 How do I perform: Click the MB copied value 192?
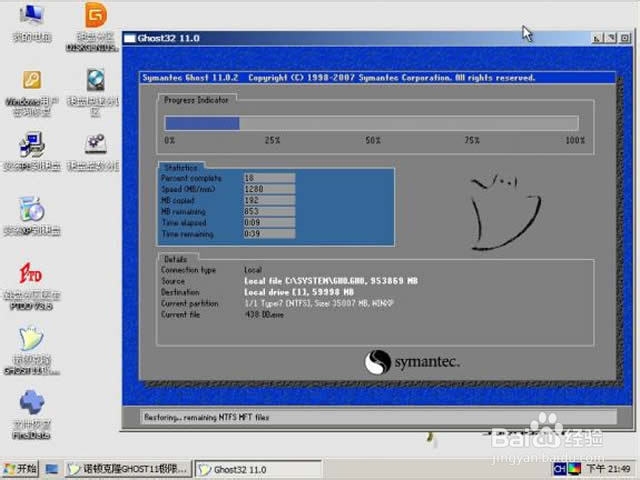coord(269,200)
